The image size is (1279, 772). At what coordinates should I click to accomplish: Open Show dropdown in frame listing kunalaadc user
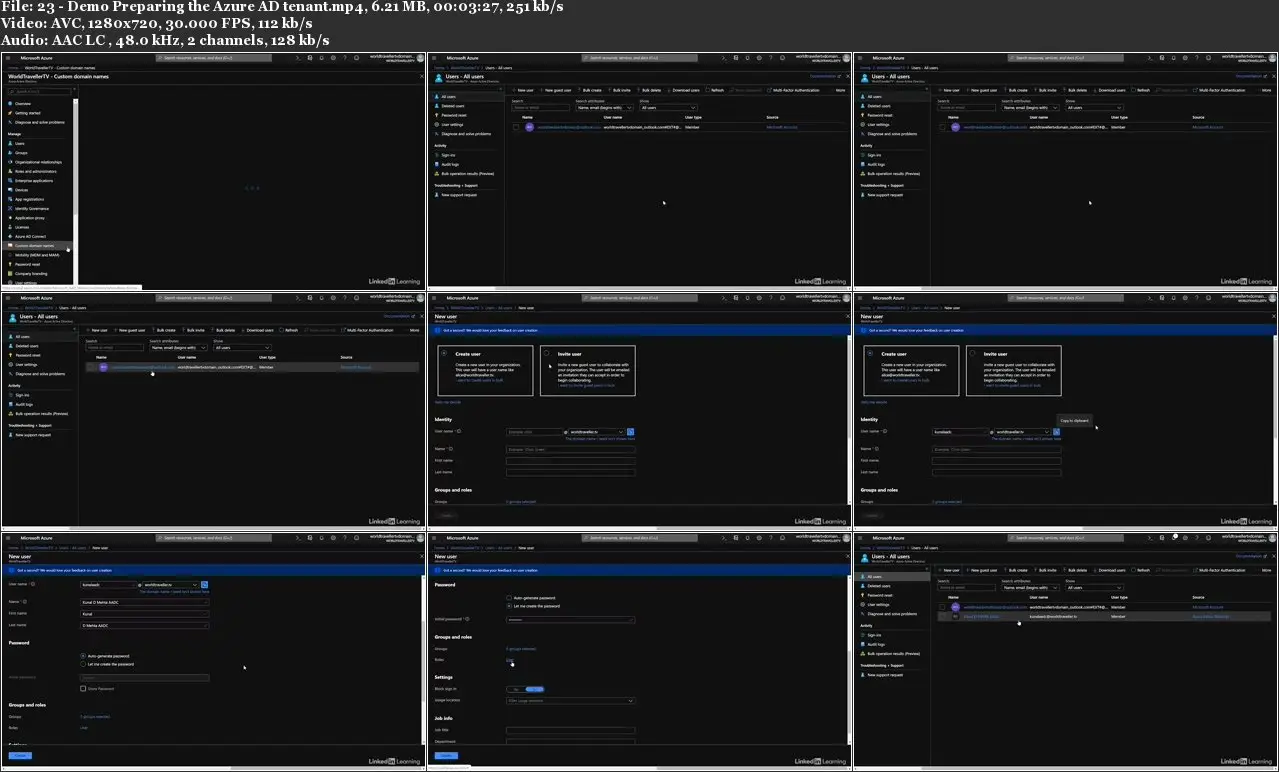[x=1094, y=588]
